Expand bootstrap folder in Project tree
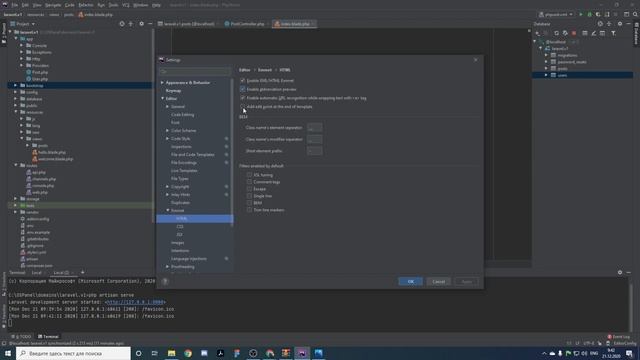 (x=16, y=86)
